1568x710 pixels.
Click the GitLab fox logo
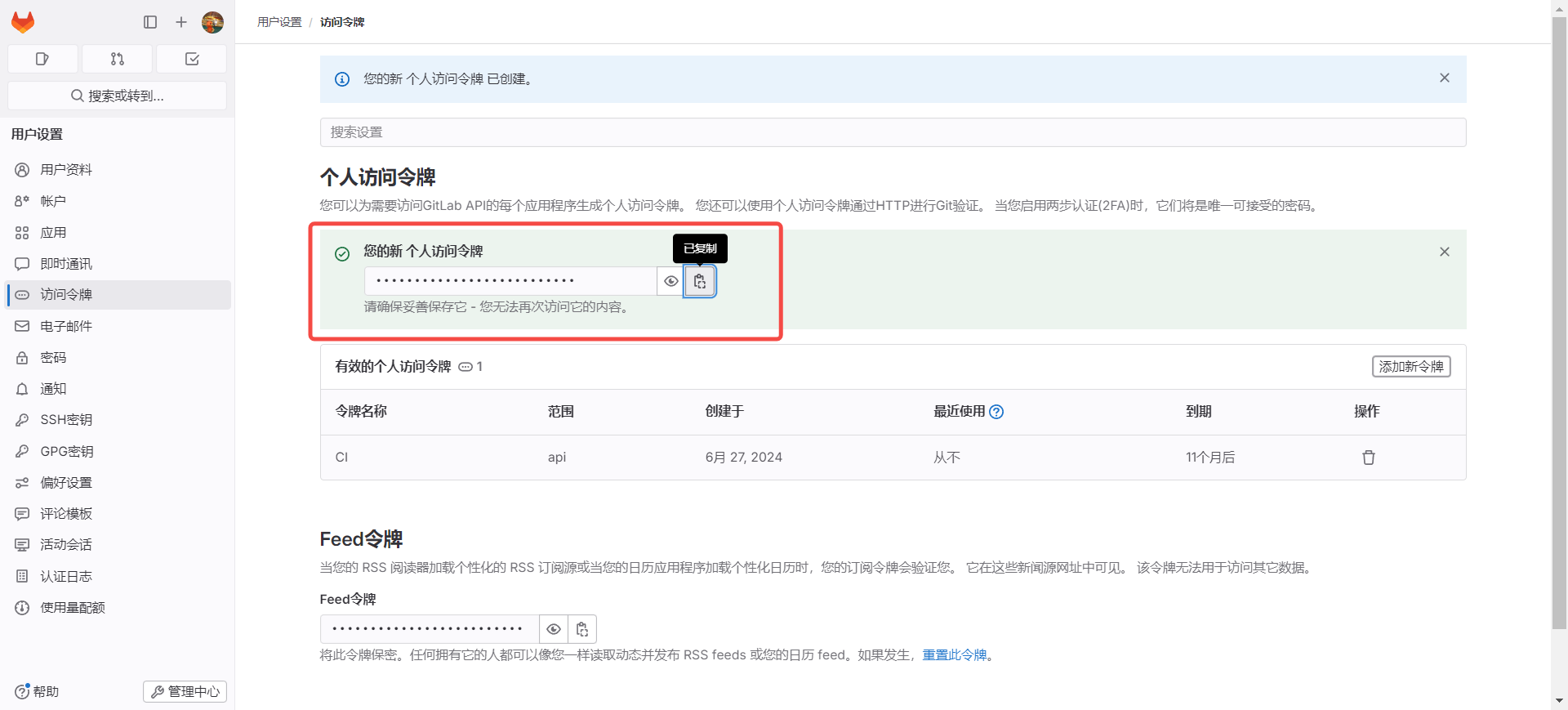click(x=23, y=22)
